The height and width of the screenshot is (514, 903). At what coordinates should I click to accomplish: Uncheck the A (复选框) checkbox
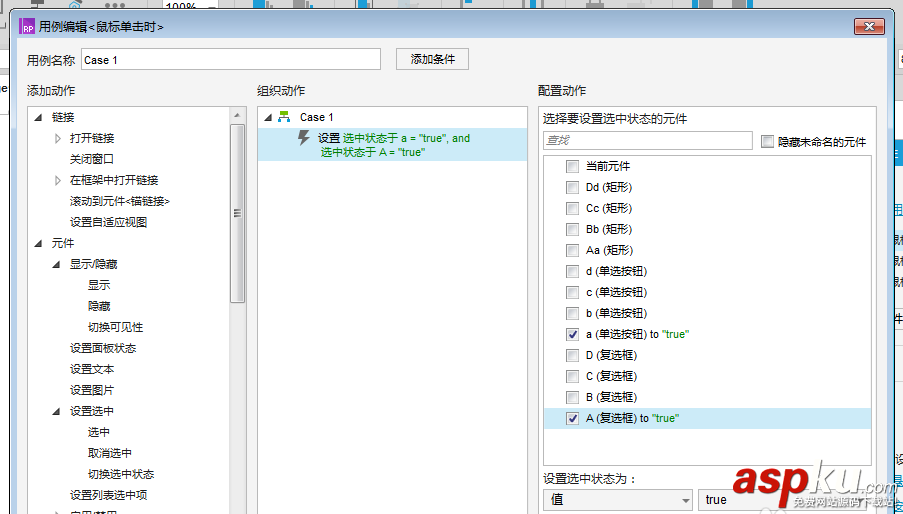point(572,418)
